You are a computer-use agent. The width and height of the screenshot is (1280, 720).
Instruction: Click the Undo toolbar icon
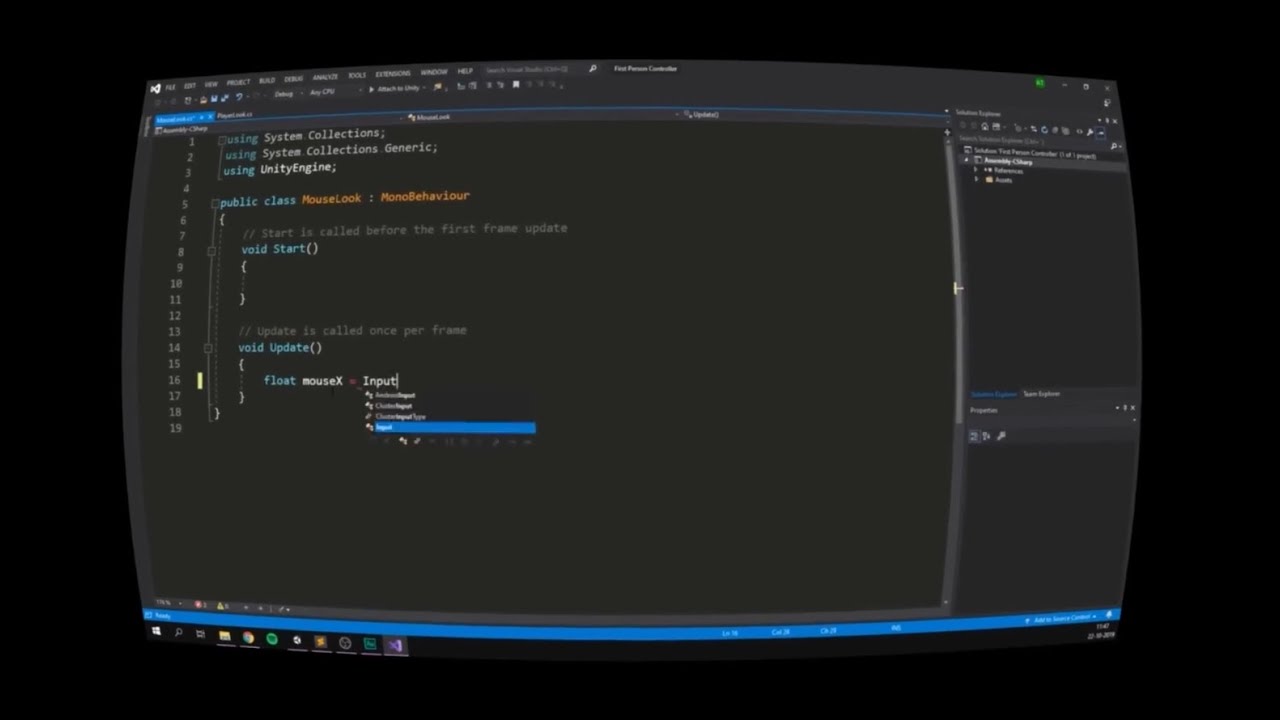[x=239, y=97]
